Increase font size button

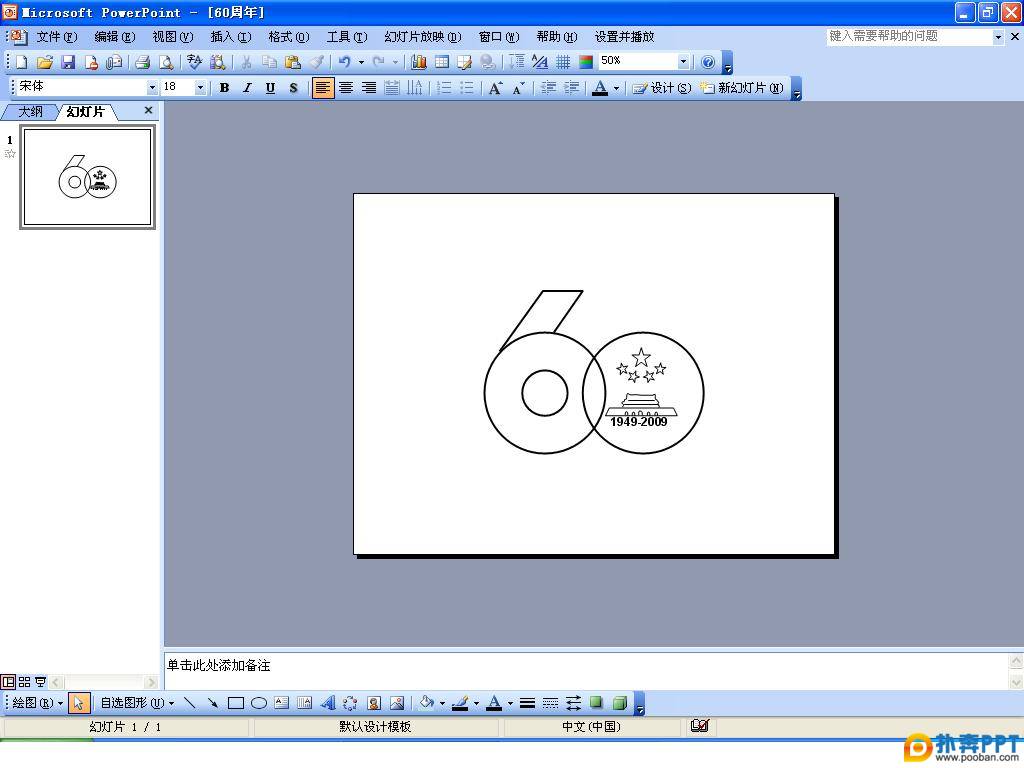pyautogui.click(x=496, y=88)
